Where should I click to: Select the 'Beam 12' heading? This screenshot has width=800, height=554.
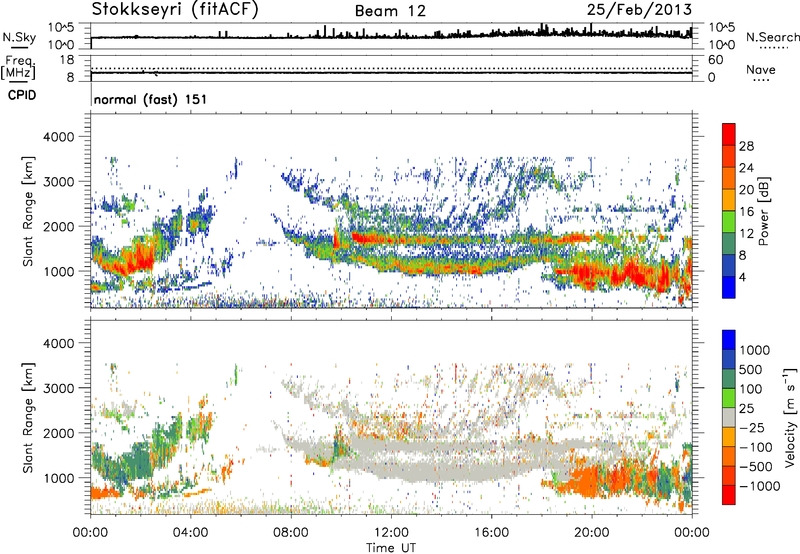click(390, 11)
